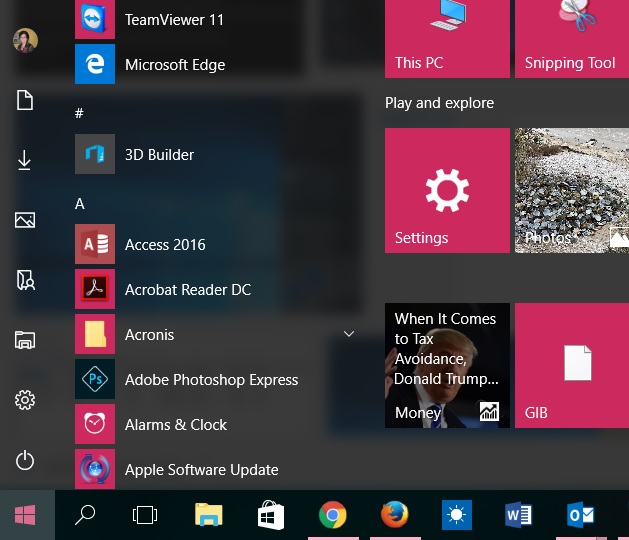Open the Photos live tile

click(x=571, y=190)
